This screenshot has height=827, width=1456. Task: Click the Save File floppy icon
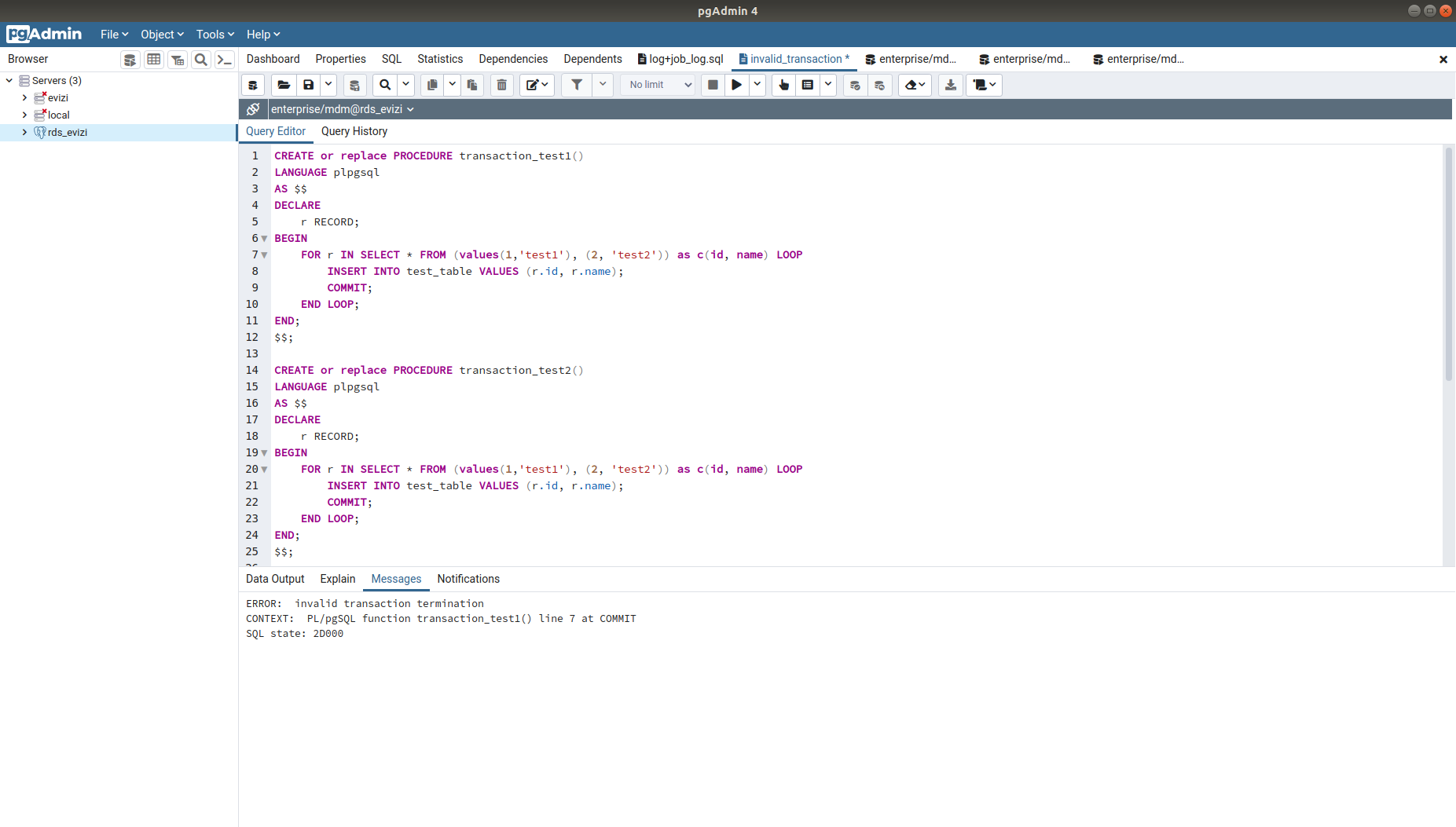(309, 85)
